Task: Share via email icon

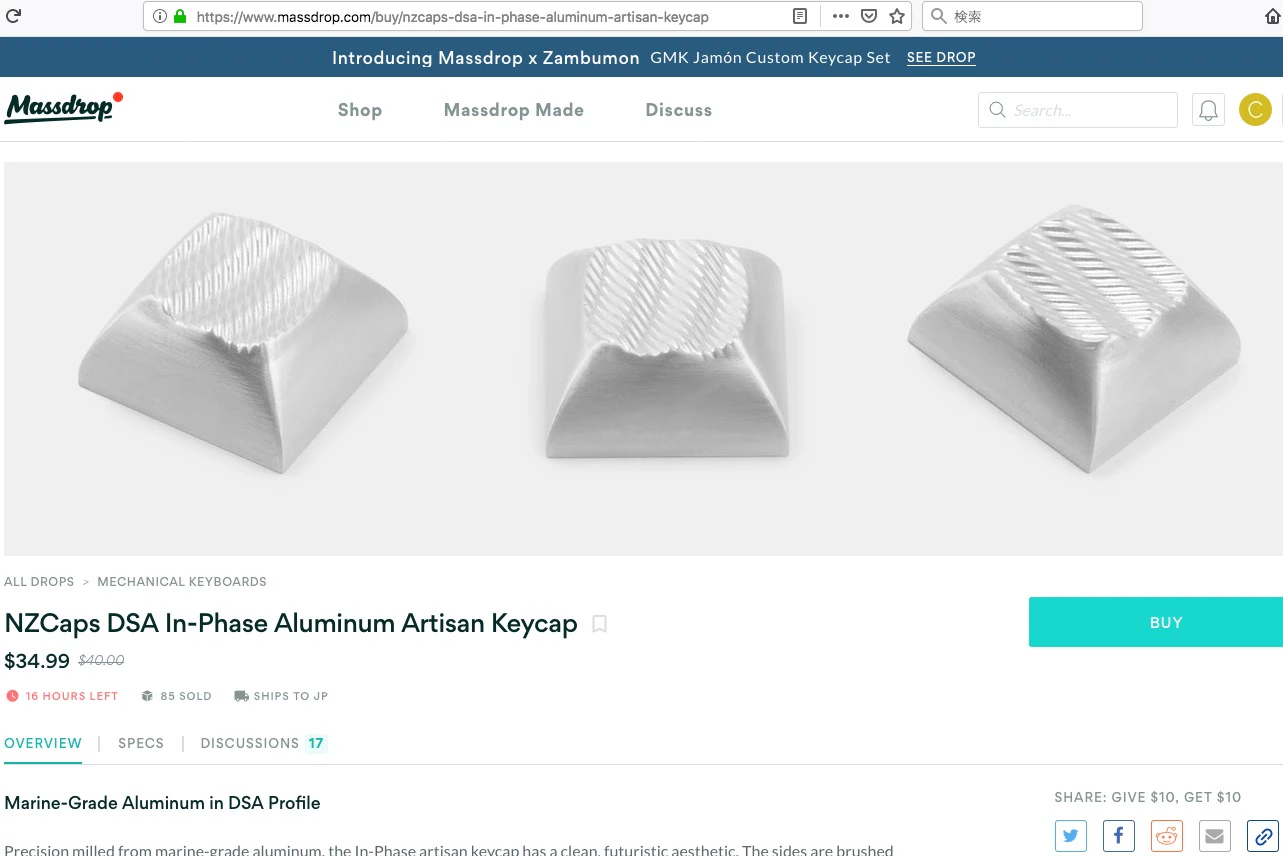Action: point(1215,836)
